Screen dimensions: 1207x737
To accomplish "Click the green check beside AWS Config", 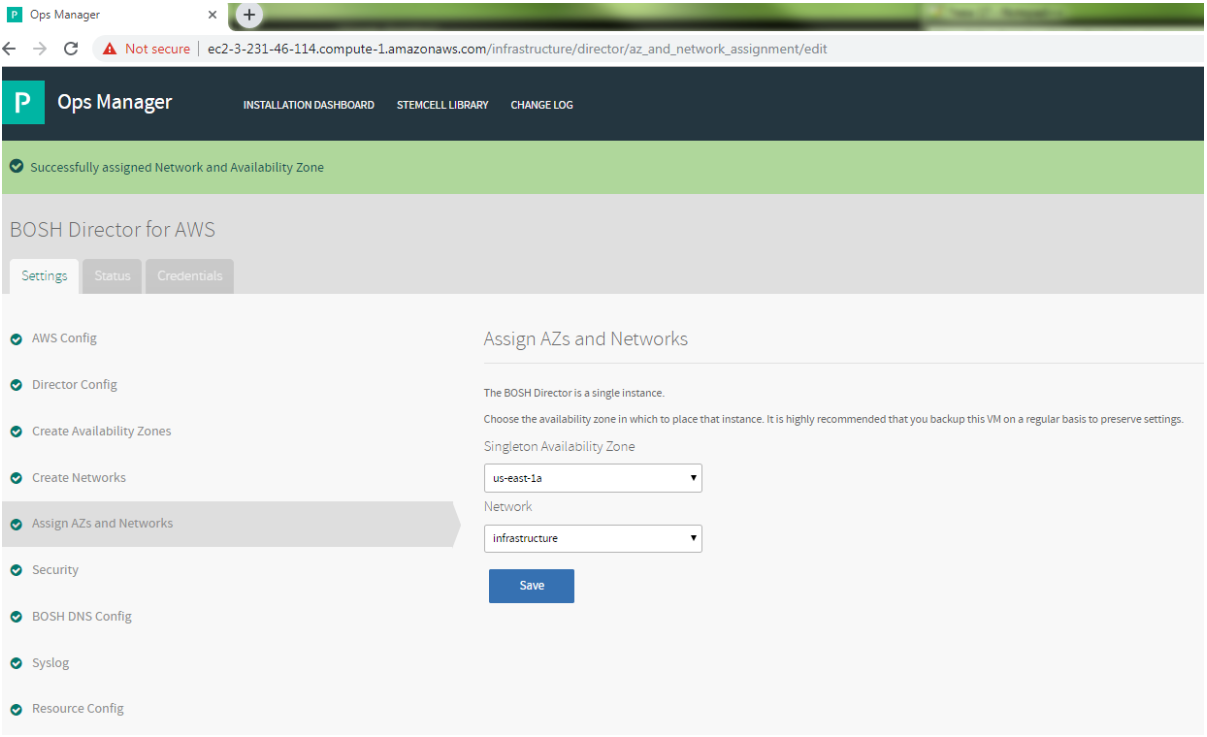I will pyautogui.click(x=16, y=339).
